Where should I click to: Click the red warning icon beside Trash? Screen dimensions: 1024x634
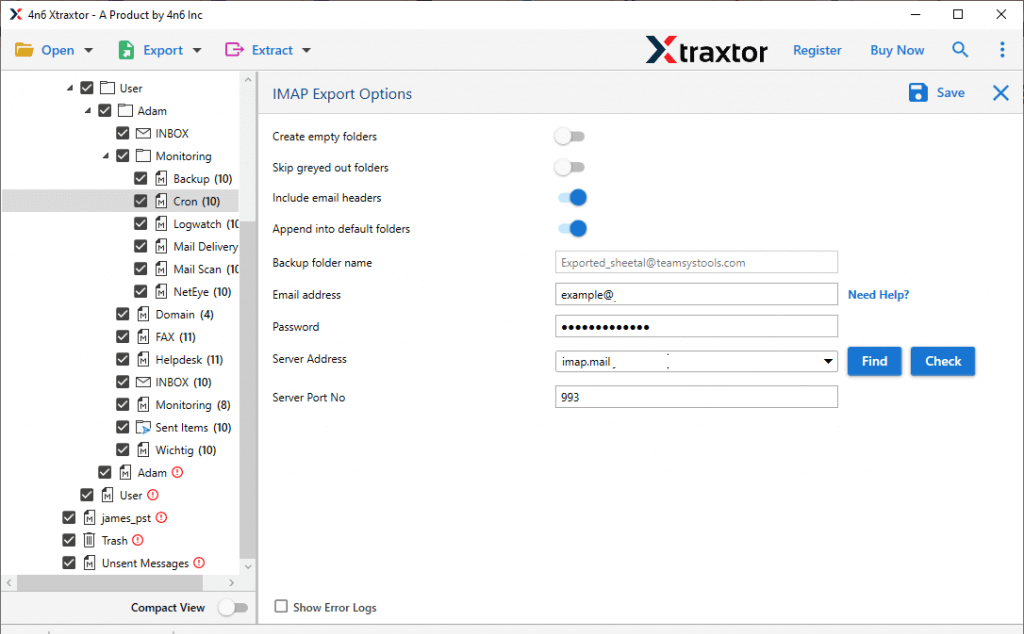point(137,540)
